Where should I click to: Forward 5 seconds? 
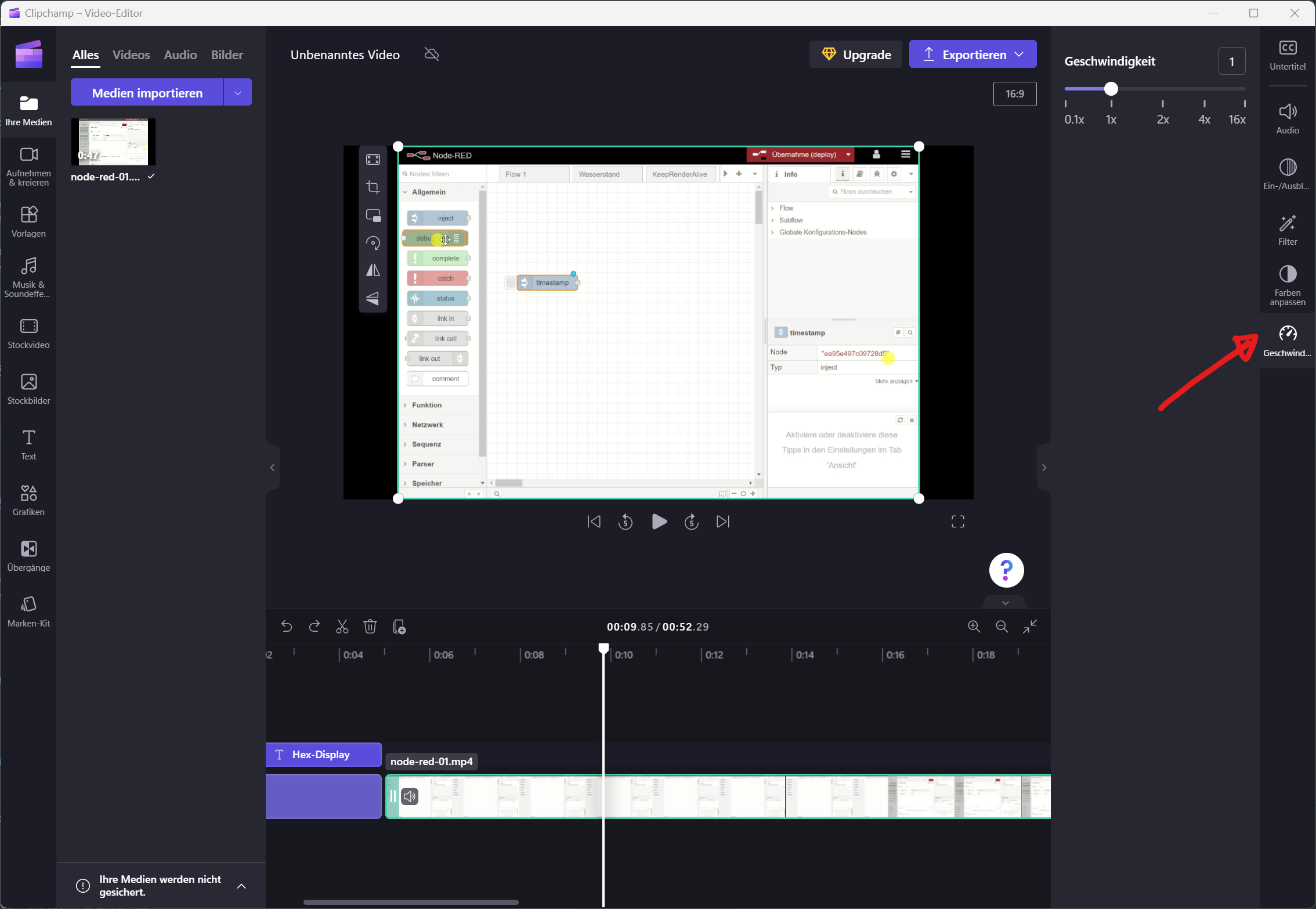tap(691, 522)
